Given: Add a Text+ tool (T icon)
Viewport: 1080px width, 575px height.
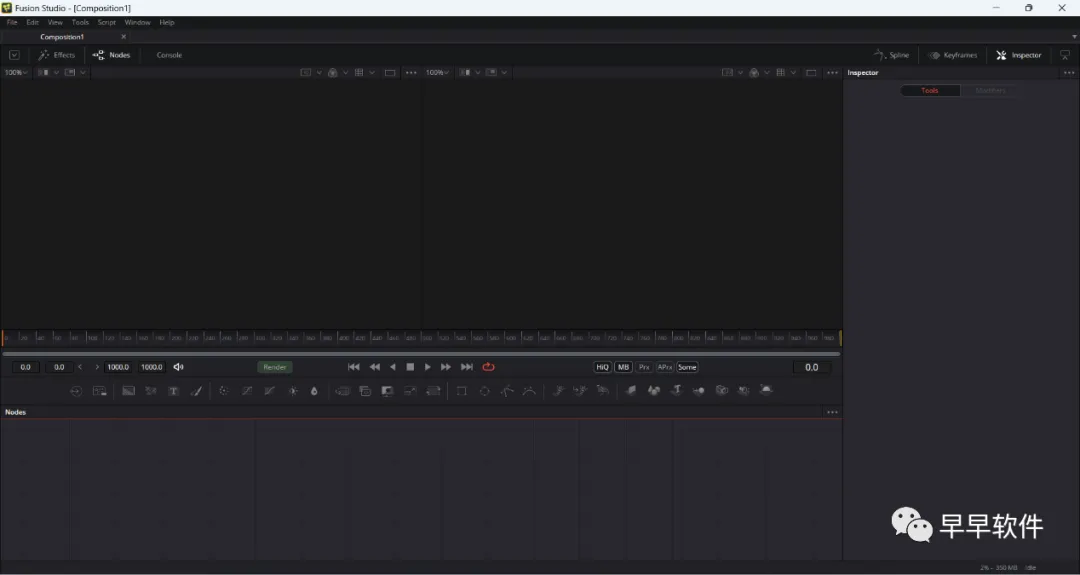Looking at the screenshot, I should click(x=174, y=390).
